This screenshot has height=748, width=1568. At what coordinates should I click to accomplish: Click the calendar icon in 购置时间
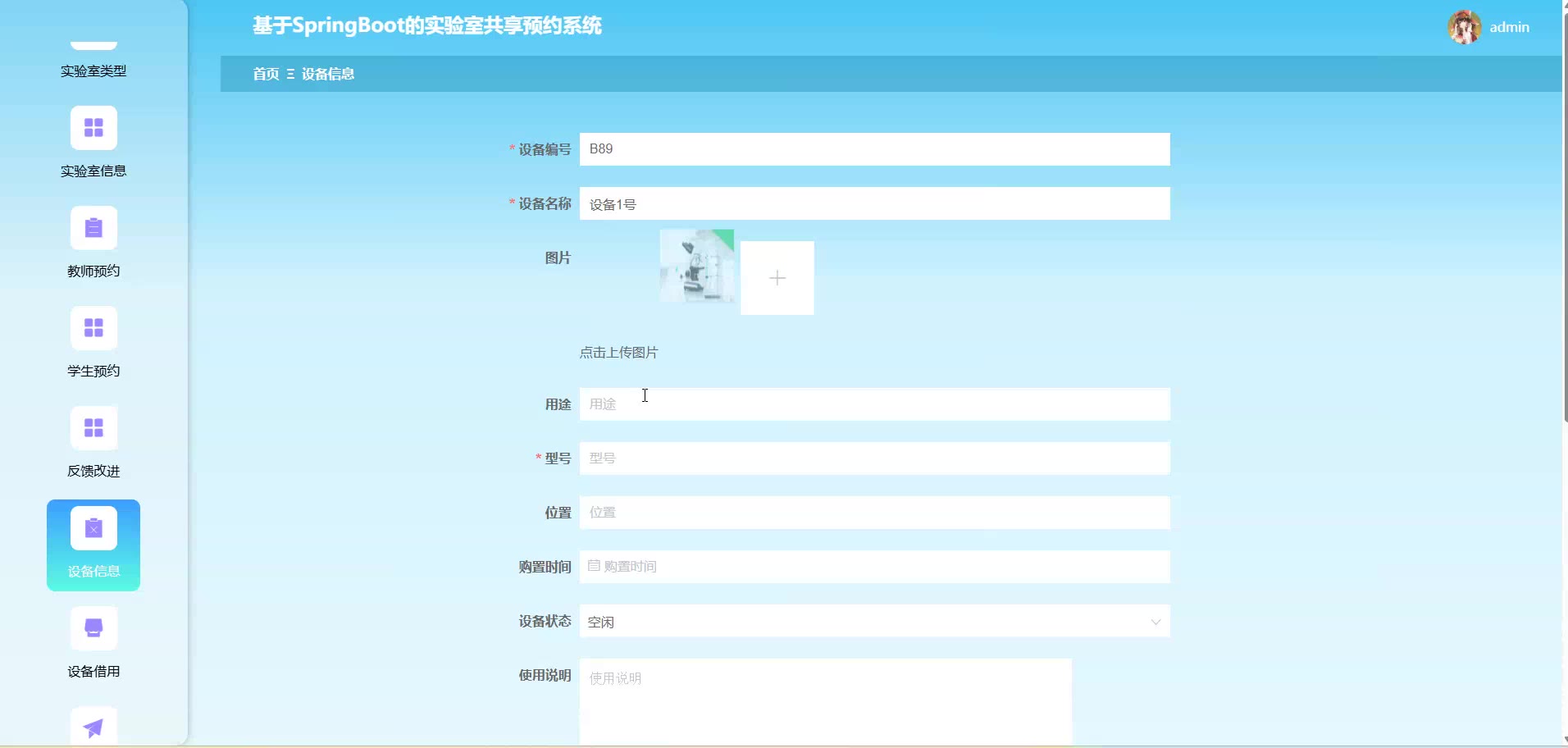(x=594, y=566)
